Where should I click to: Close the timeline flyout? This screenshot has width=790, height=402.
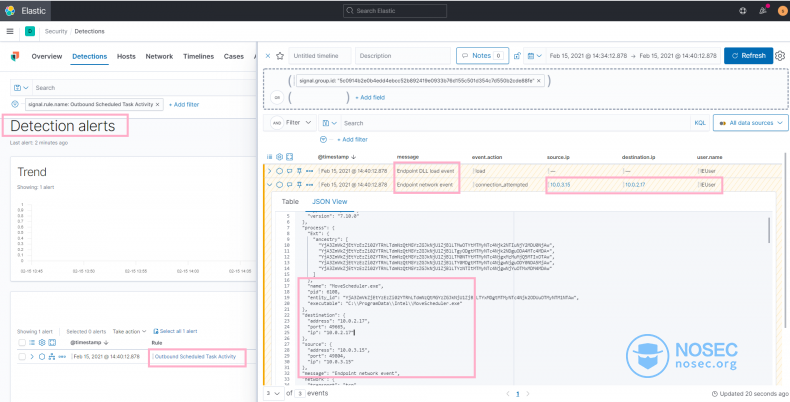point(268,56)
